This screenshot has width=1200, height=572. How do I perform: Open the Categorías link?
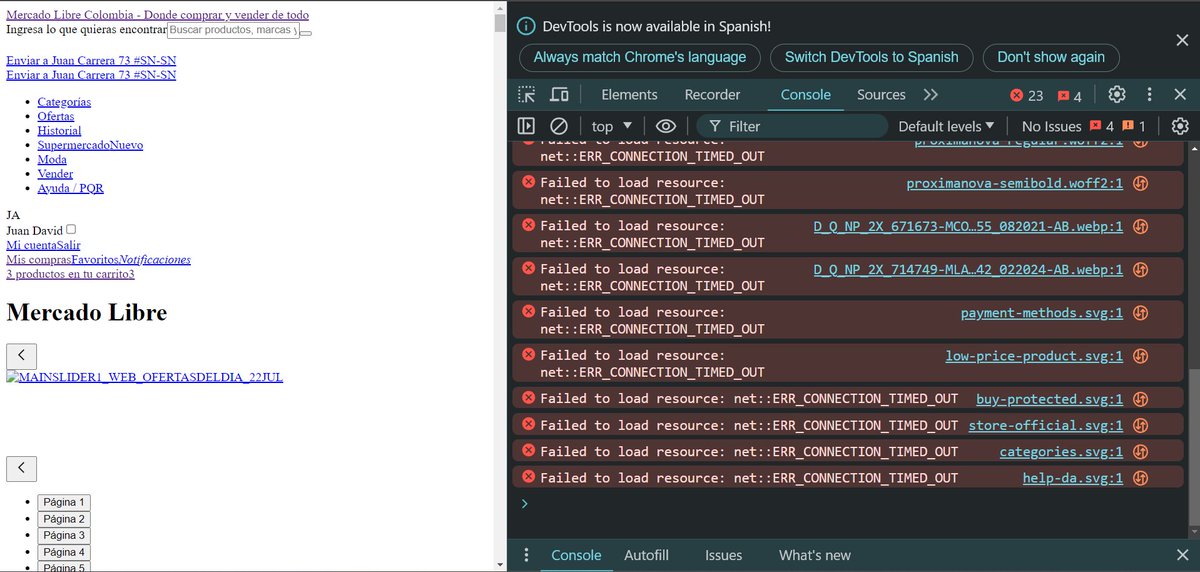click(64, 102)
